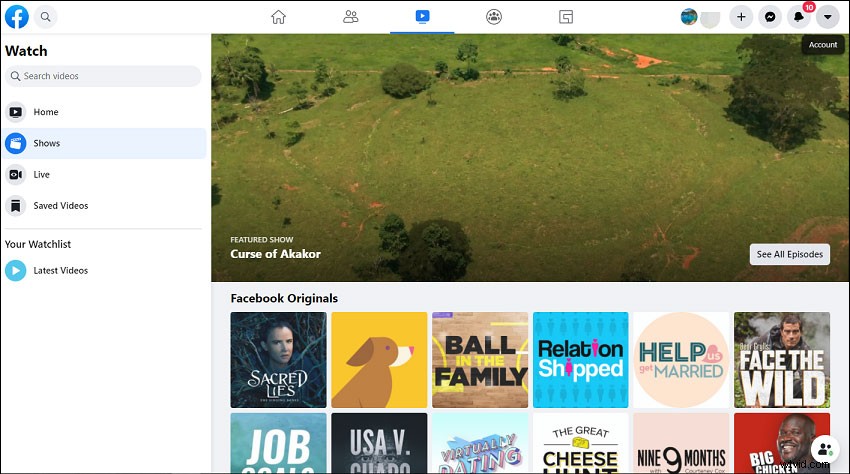Open the search magnifier next to the logo
The height and width of the screenshot is (474, 850).
(46, 17)
